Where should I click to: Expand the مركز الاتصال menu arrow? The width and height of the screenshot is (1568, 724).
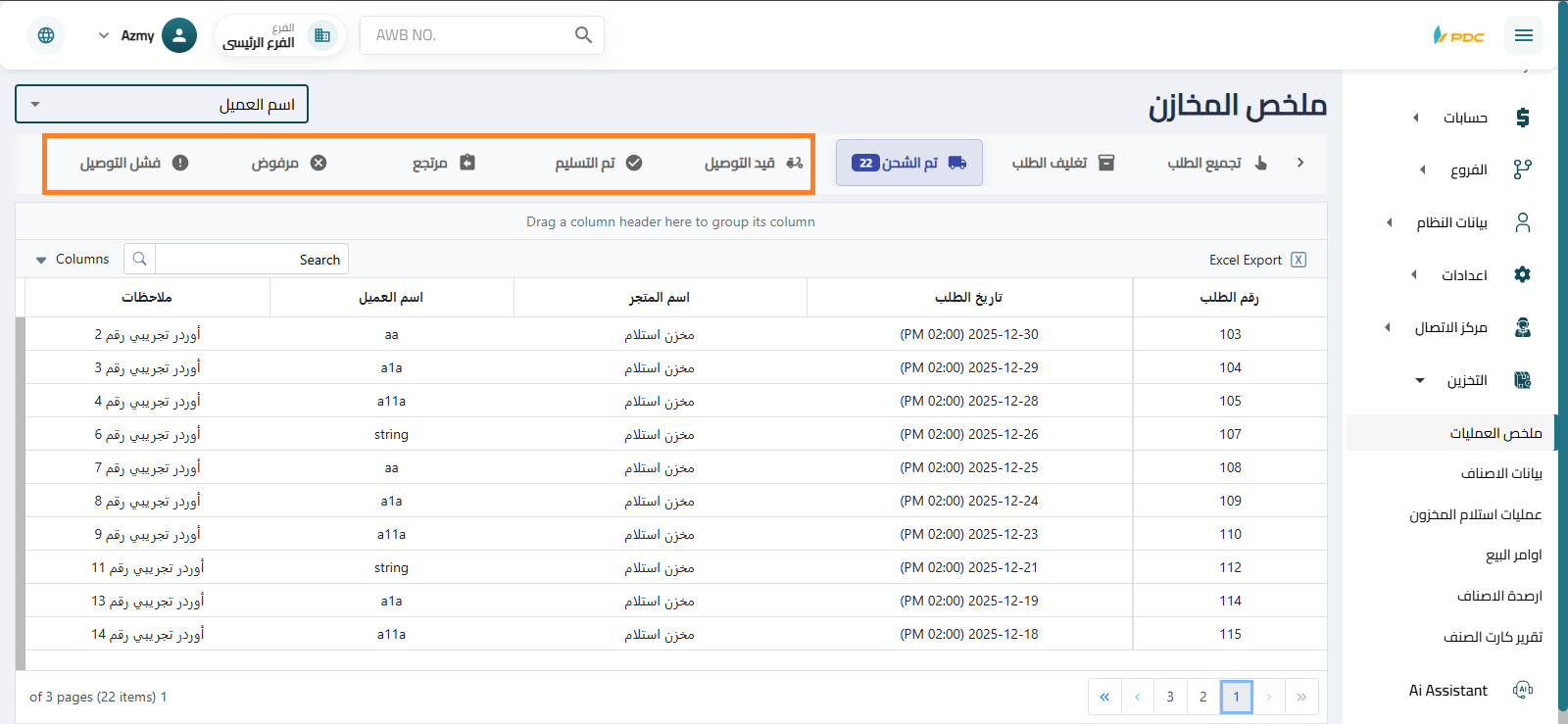tap(1388, 327)
